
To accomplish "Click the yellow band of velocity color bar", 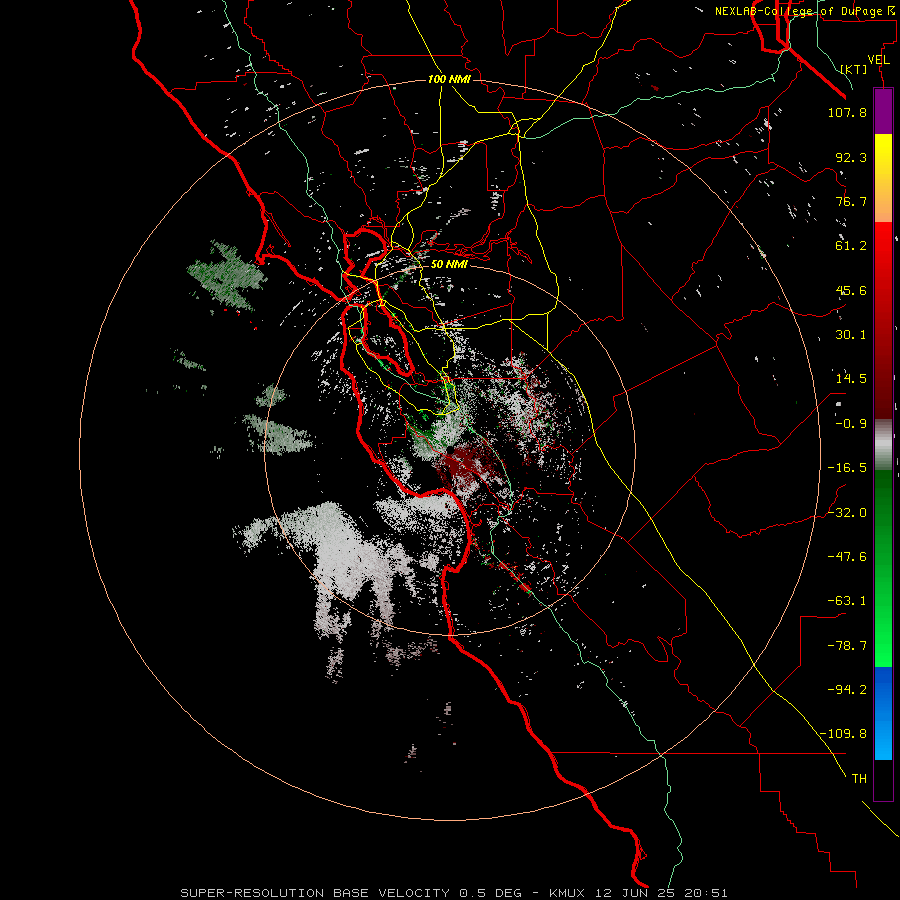I will (x=883, y=150).
